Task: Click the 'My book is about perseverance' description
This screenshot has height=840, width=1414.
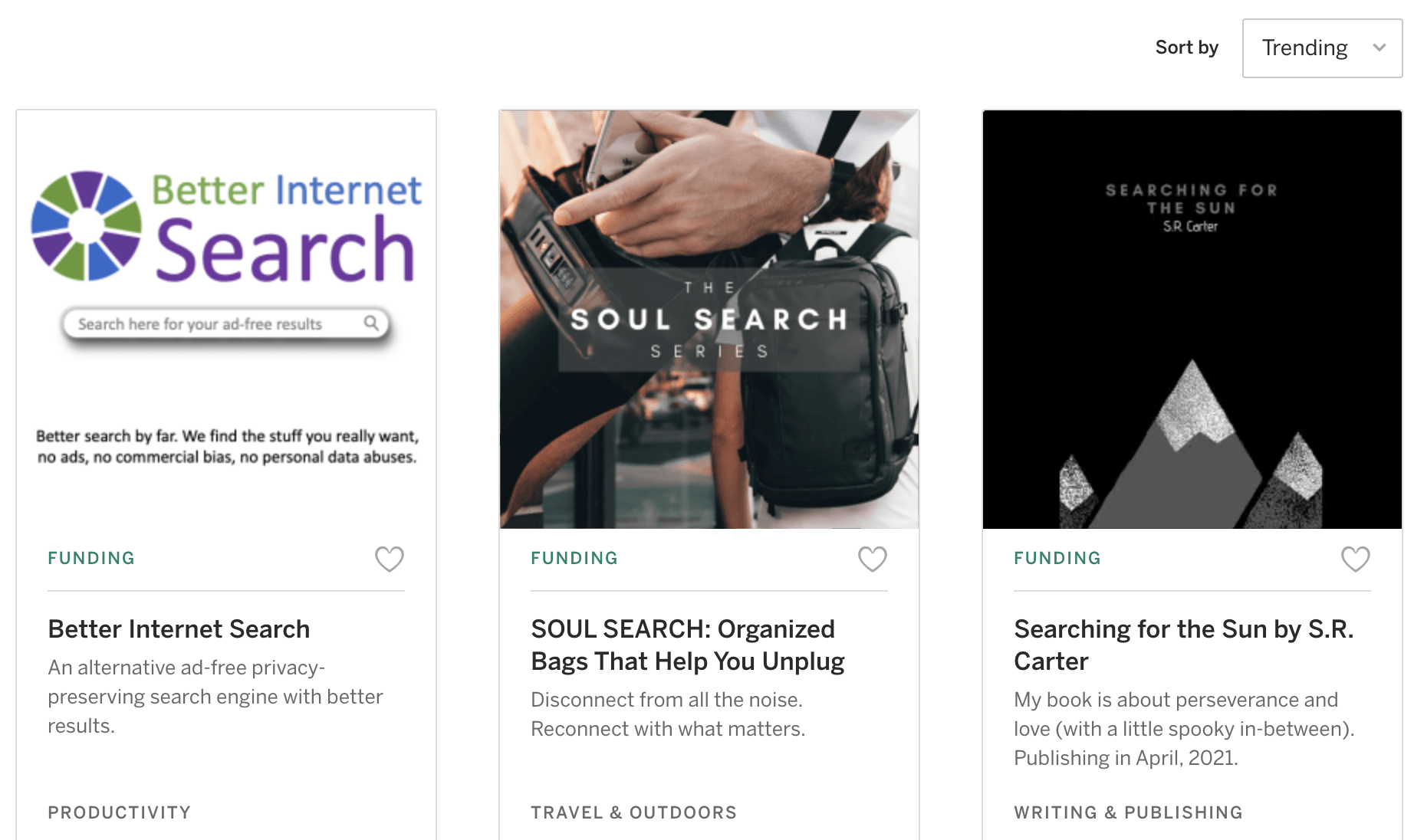Action: click(1183, 729)
